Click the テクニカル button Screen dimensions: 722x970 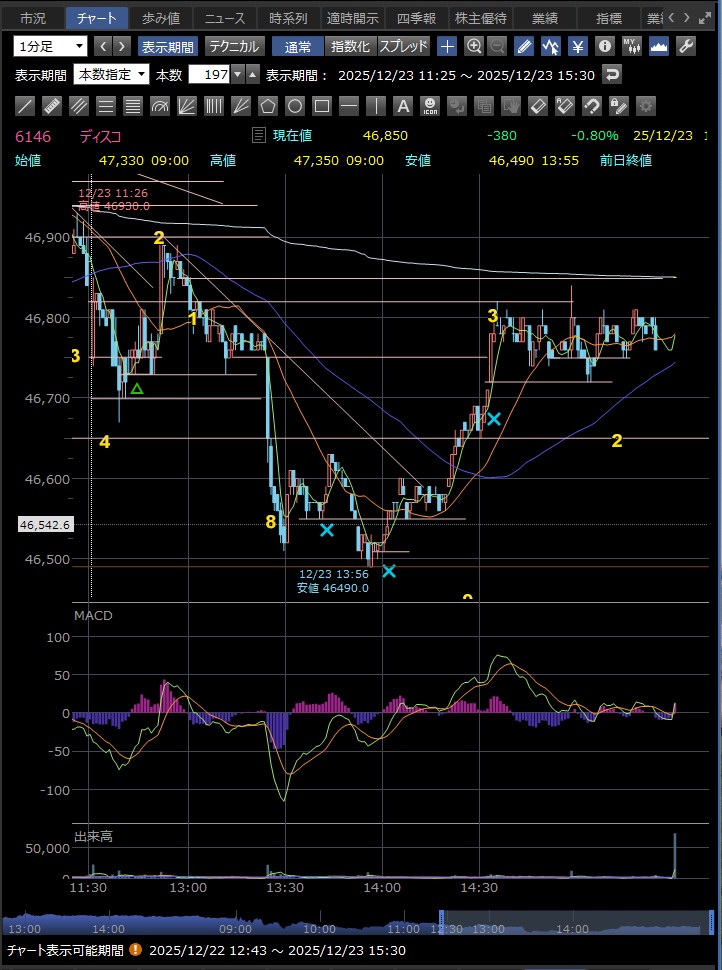234,46
